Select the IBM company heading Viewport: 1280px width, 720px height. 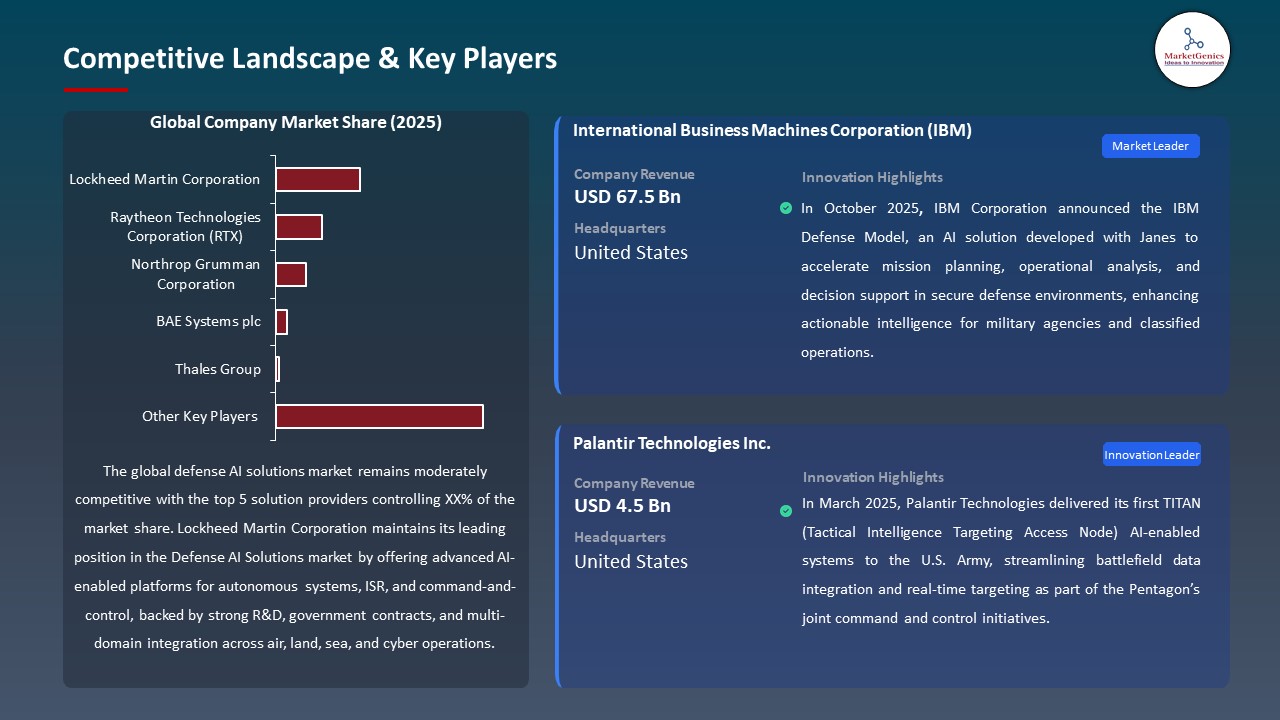771,130
